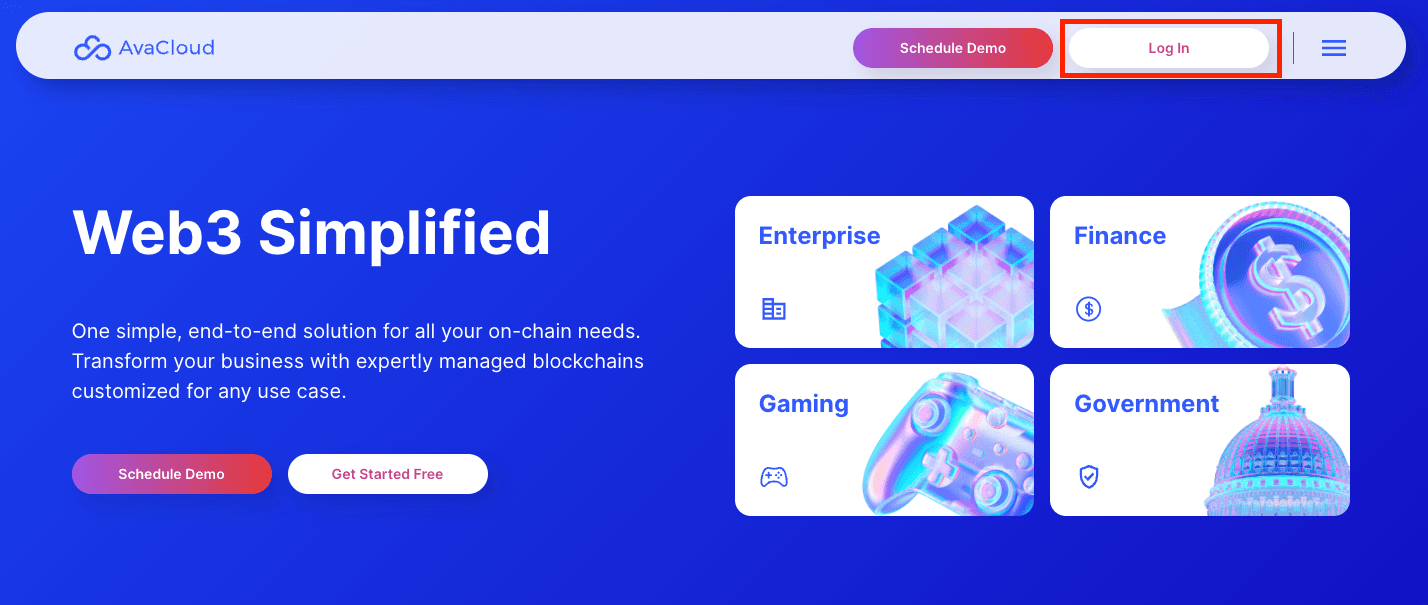
Task: Click the Government shield check icon
Action: click(x=1088, y=477)
